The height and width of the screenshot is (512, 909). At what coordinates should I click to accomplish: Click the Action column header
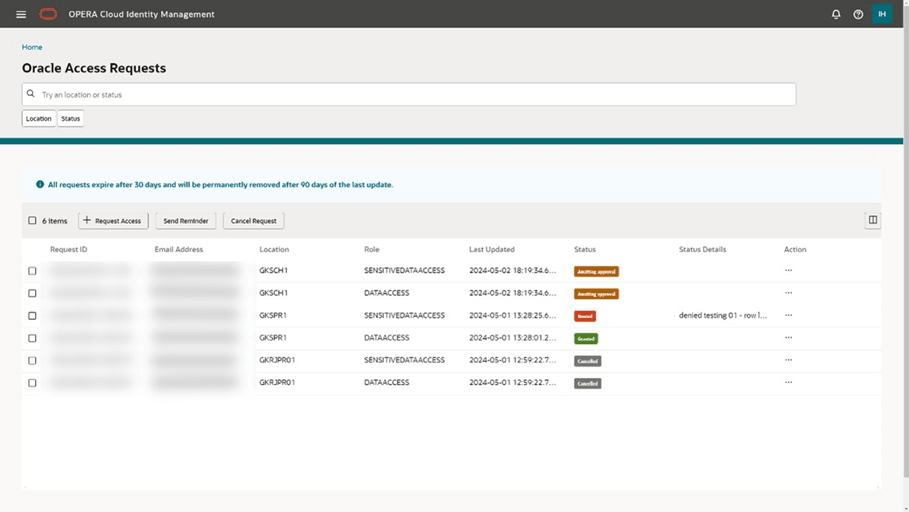(795, 249)
